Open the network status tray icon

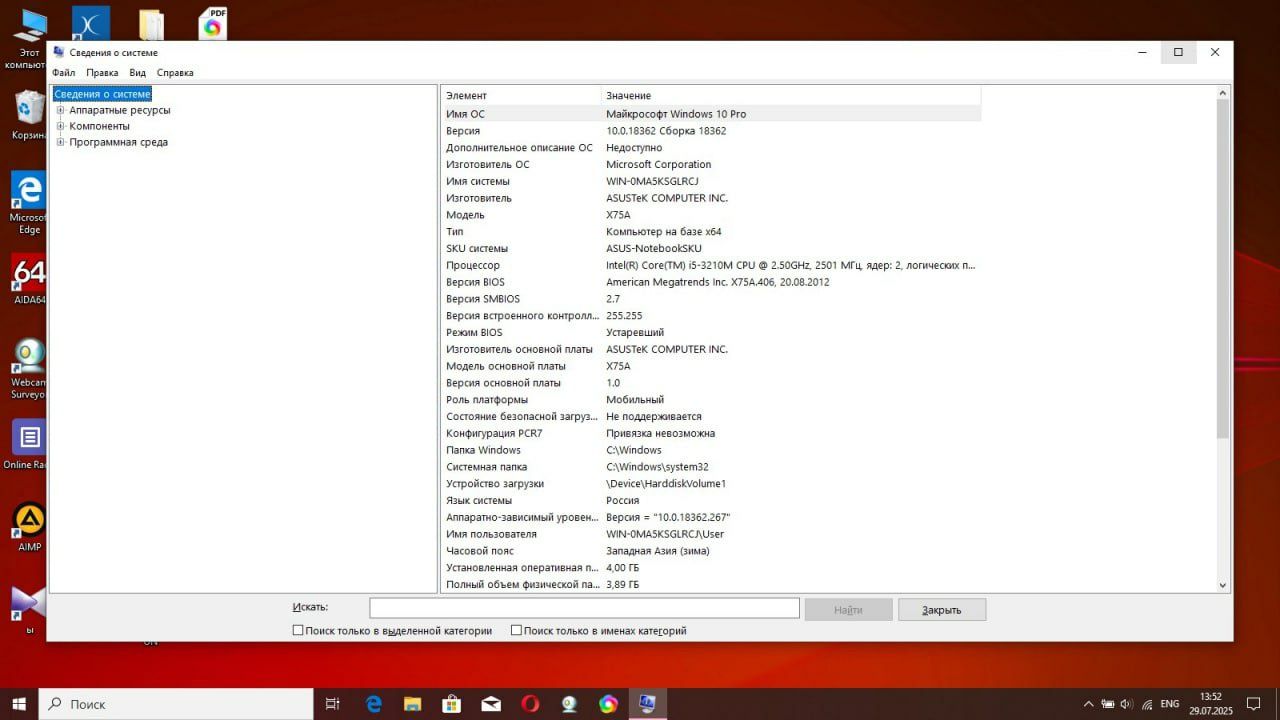point(1147,704)
